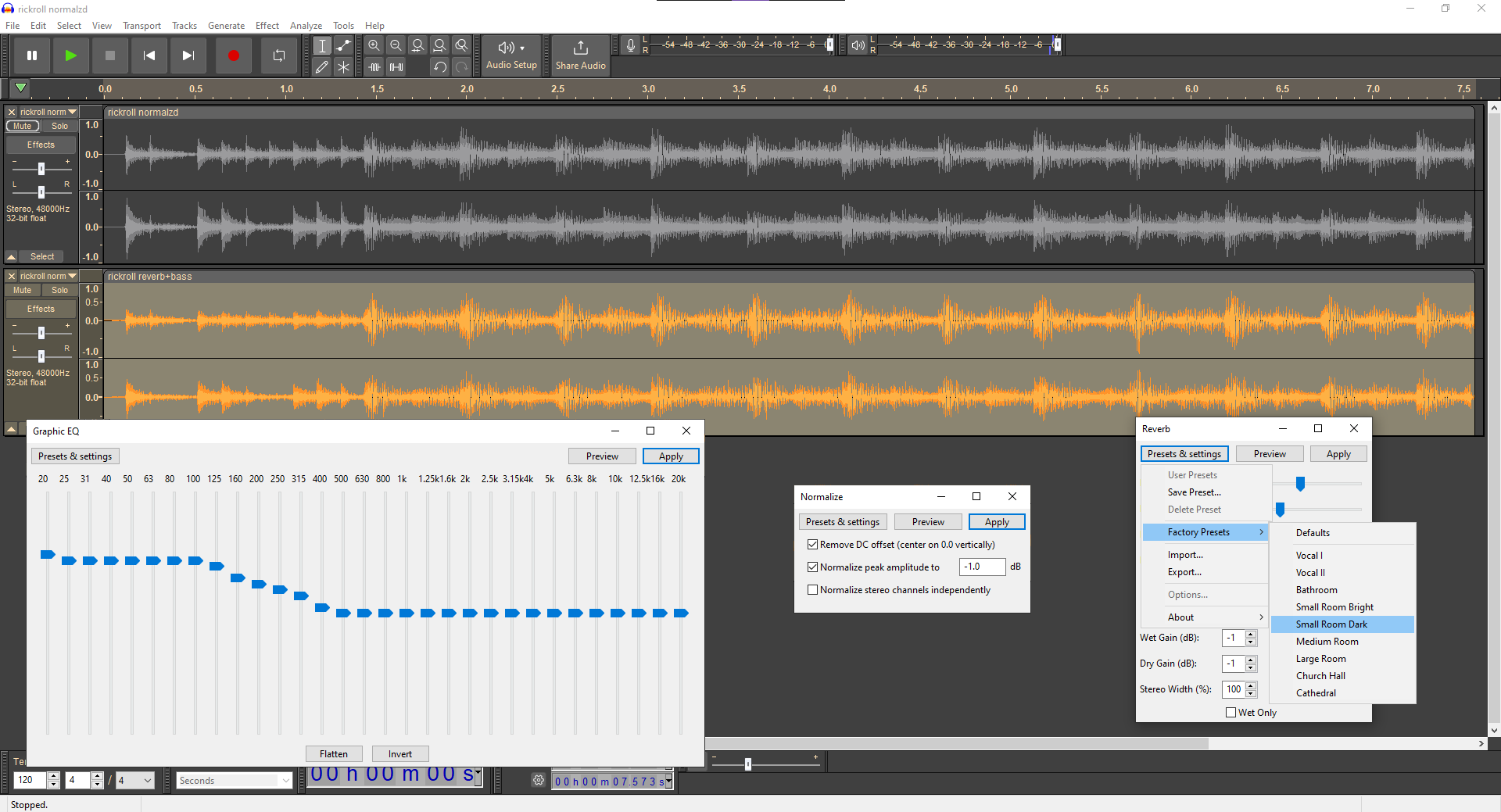This screenshot has width=1501, height=812.
Task: Open the Generate menu
Action: (226, 26)
